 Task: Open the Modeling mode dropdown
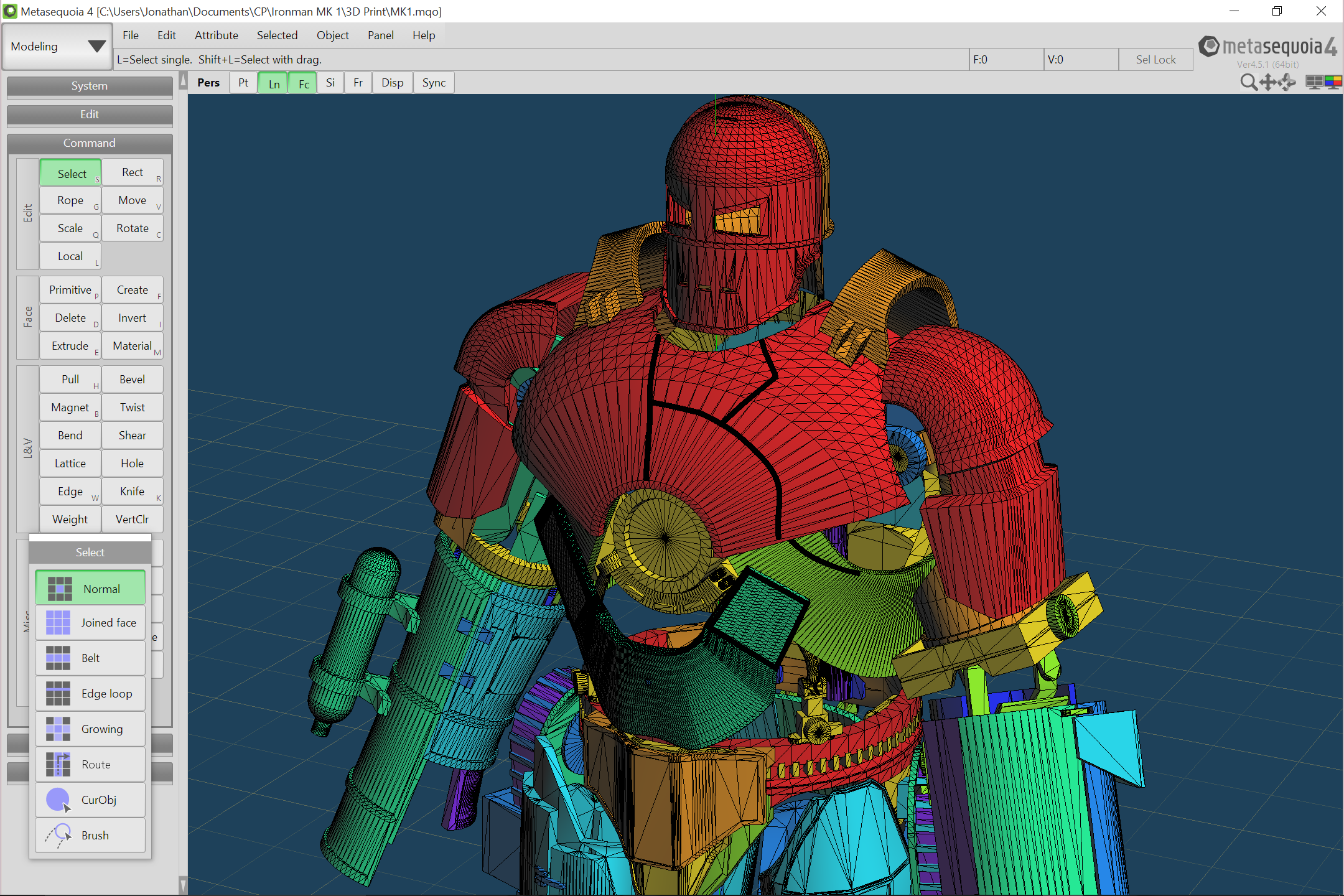[57, 47]
